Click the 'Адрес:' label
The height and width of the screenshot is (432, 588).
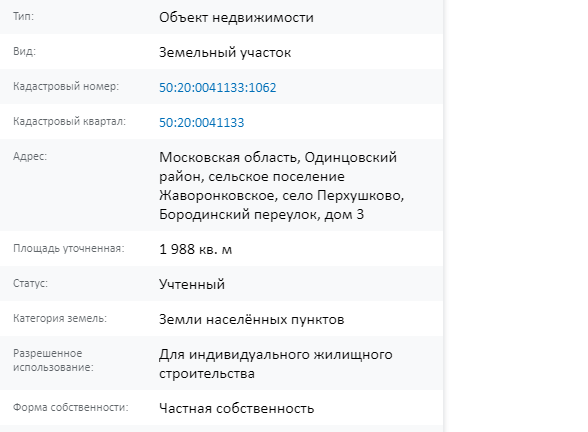(x=30, y=156)
